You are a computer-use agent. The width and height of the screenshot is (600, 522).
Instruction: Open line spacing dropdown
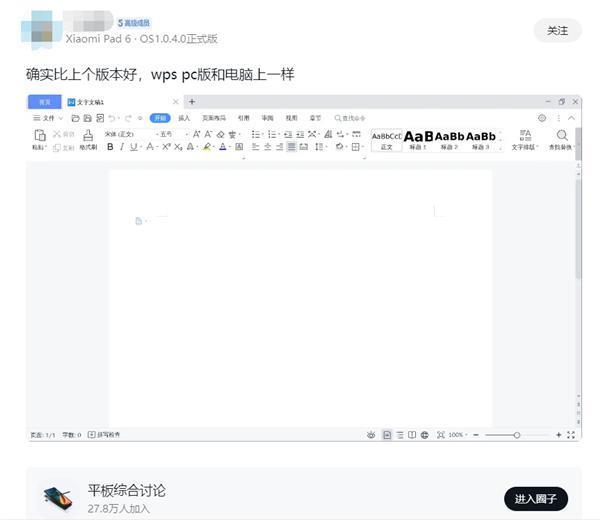[x=326, y=147]
